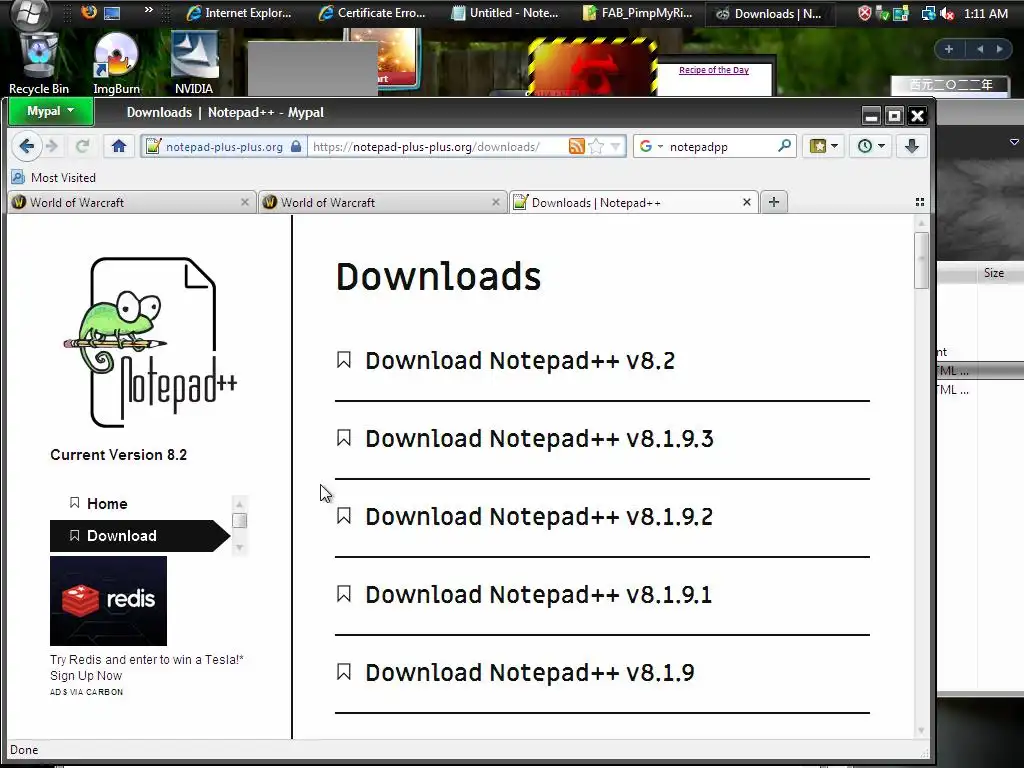Click the sidebar gadget add plus button
This screenshot has height=768, width=1024.
(x=949, y=49)
